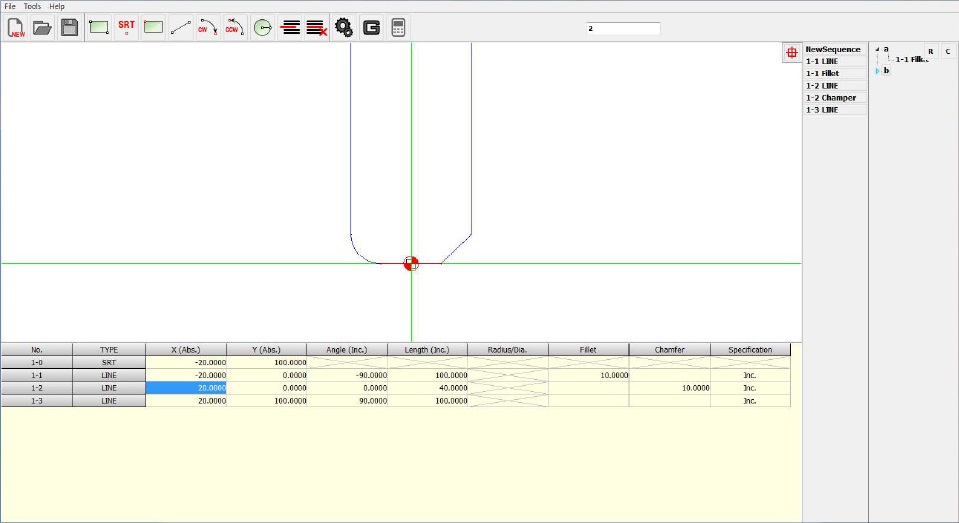Screen dimensions: 959x523
Task: Select the green rectangle with red corner tool
Action: point(153,28)
